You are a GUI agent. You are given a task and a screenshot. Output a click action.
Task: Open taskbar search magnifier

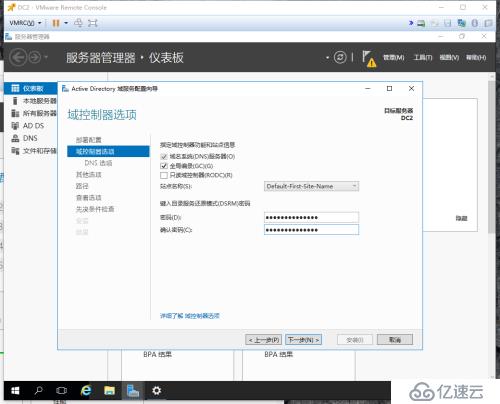(x=38, y=390)
